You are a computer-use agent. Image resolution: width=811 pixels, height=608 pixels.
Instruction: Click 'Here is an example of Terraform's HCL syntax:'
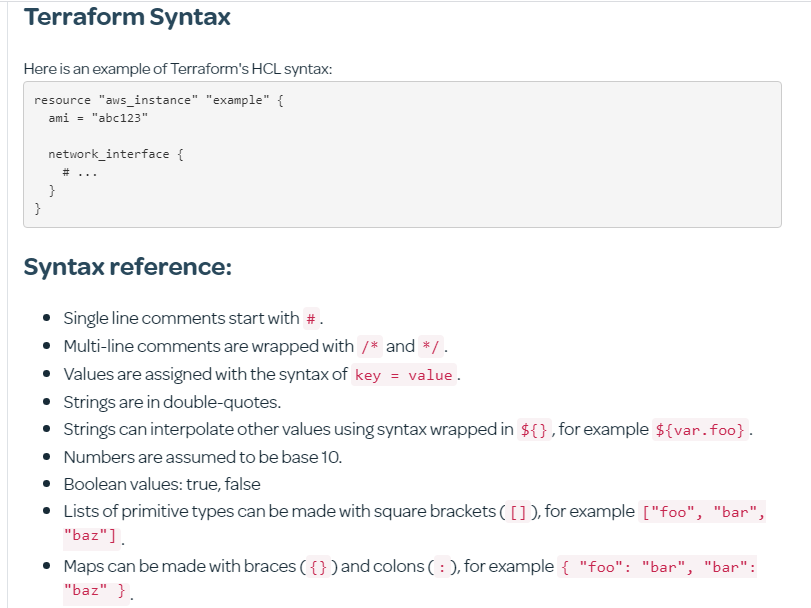[x=178, y=69]
